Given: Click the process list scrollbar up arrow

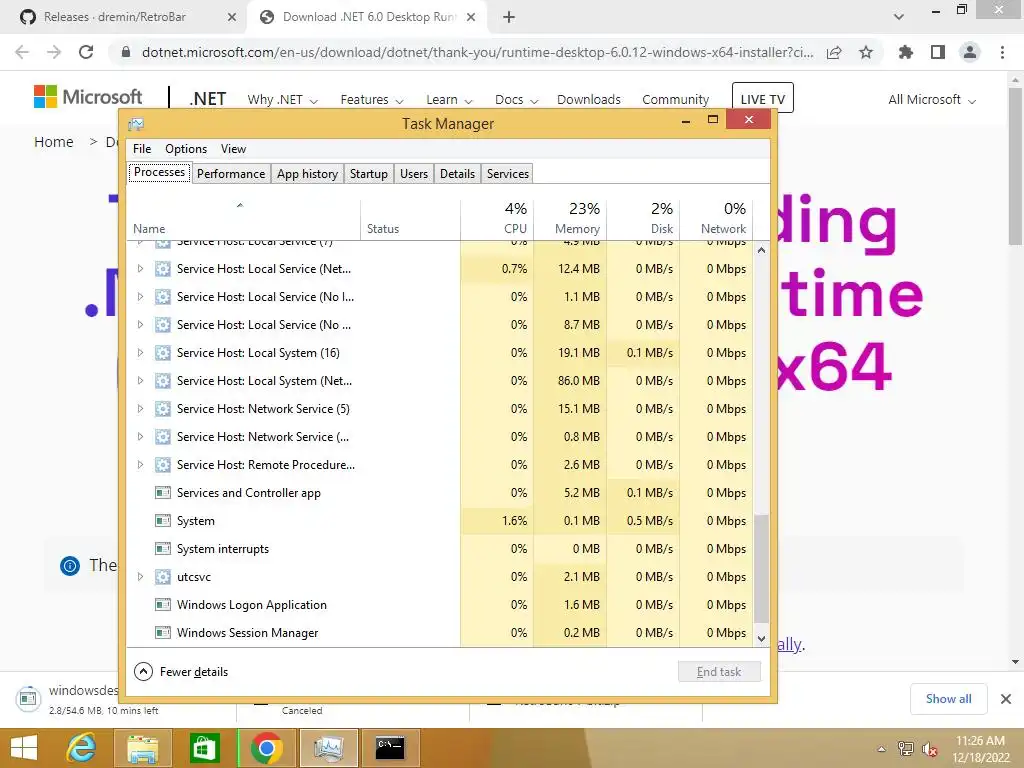Looking at the screenshot, I should pyautogui.click(x=761, y=250).
